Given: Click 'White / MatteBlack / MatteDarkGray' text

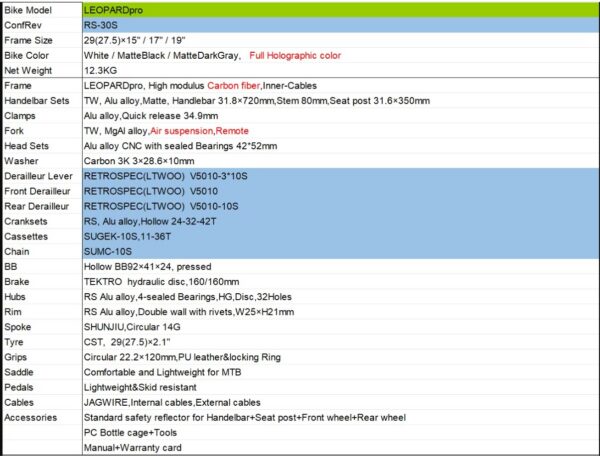Looking at the screenshot, I should pos(161,55).
